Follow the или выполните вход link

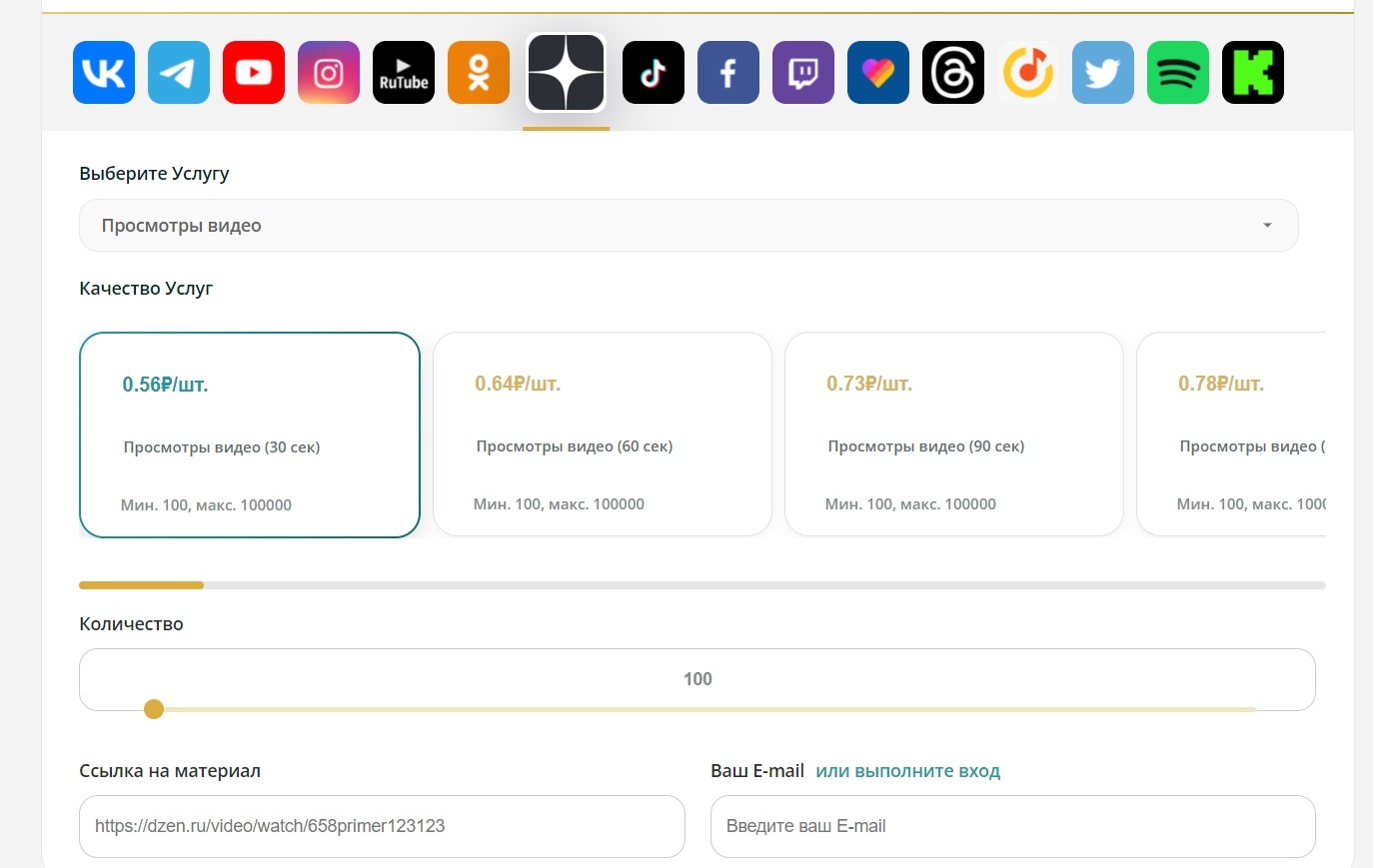[x=908, y=771]
